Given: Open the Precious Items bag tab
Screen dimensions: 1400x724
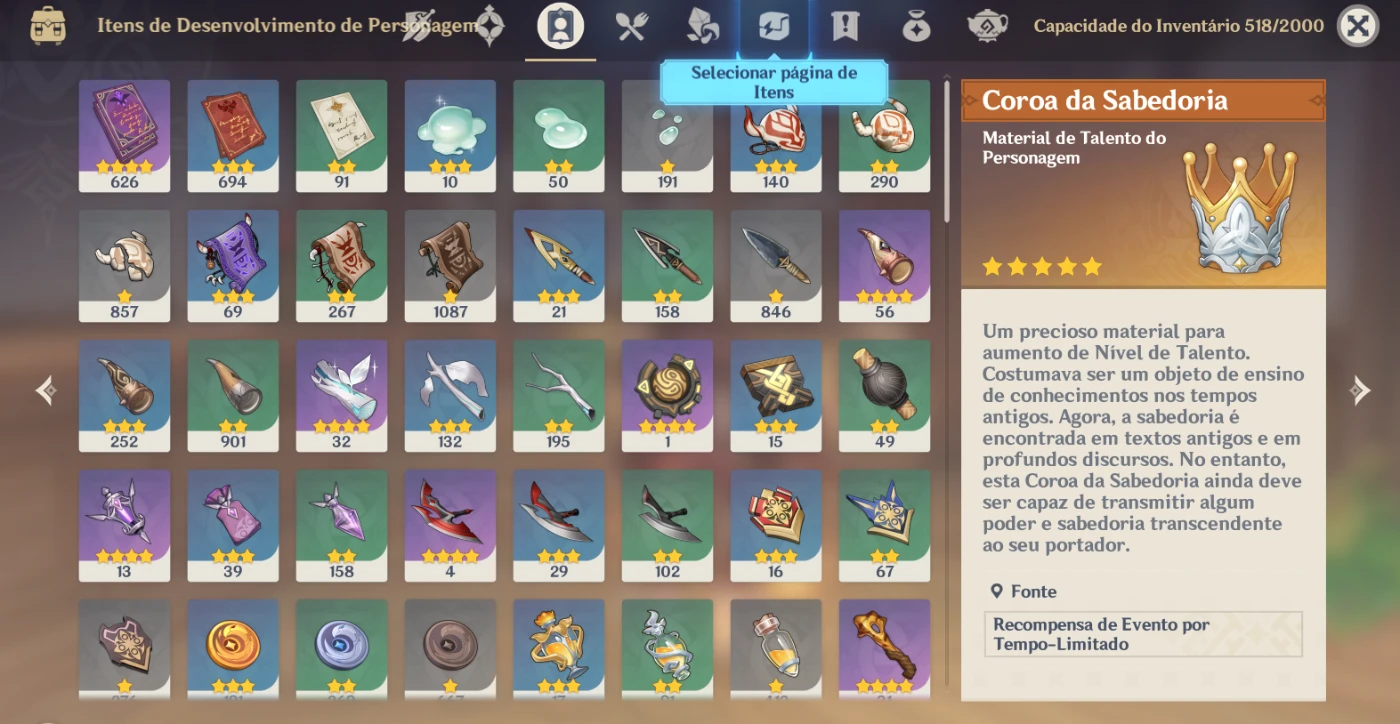Looking at the screenshot, I should [x=916, y=26].
